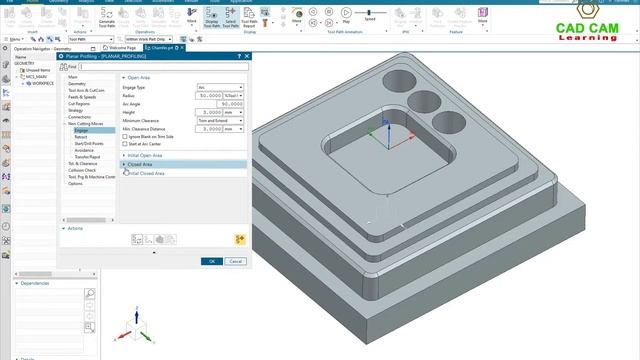The height and width of the screenshot is (360, 640).
Task: Click the Find binoculars icon in dialog
Action: [x=64, y=67]
